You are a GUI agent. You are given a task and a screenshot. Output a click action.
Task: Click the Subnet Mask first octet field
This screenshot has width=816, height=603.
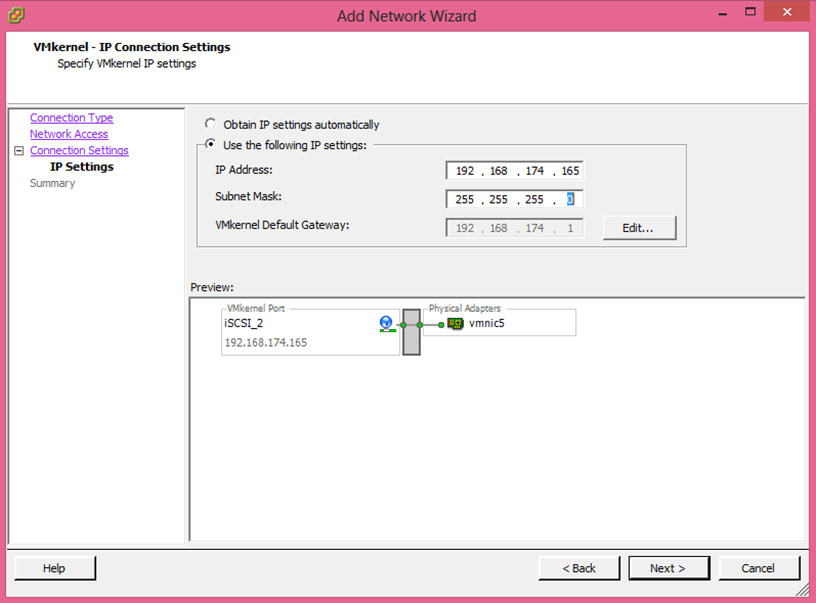pyautogui.click(x=464, y=199)
